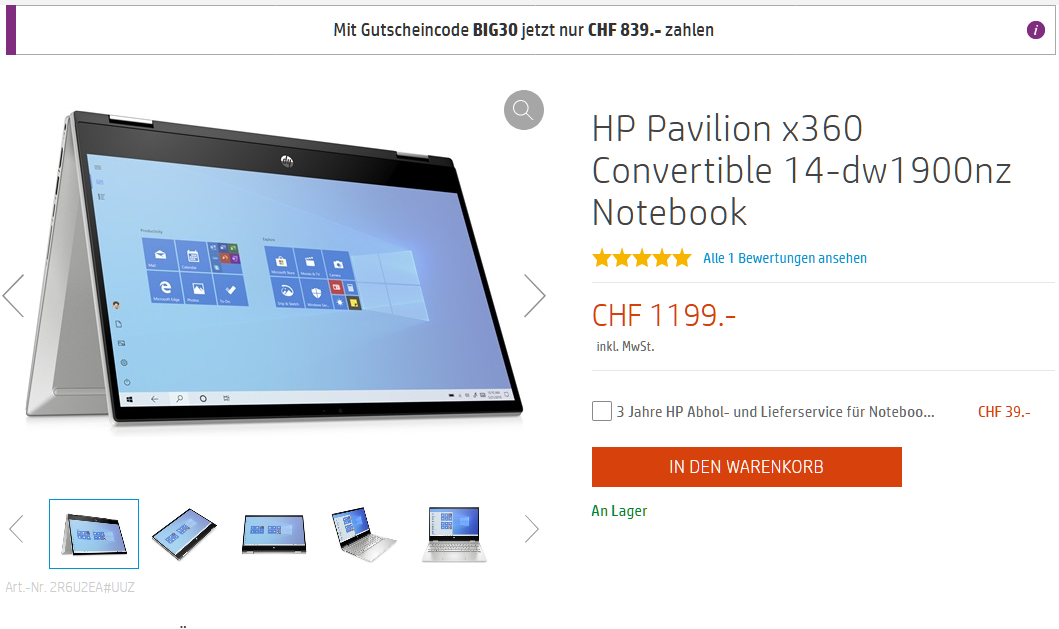
Task: Click the magnifier zoom icon on product image
Action: click(523, 109)
